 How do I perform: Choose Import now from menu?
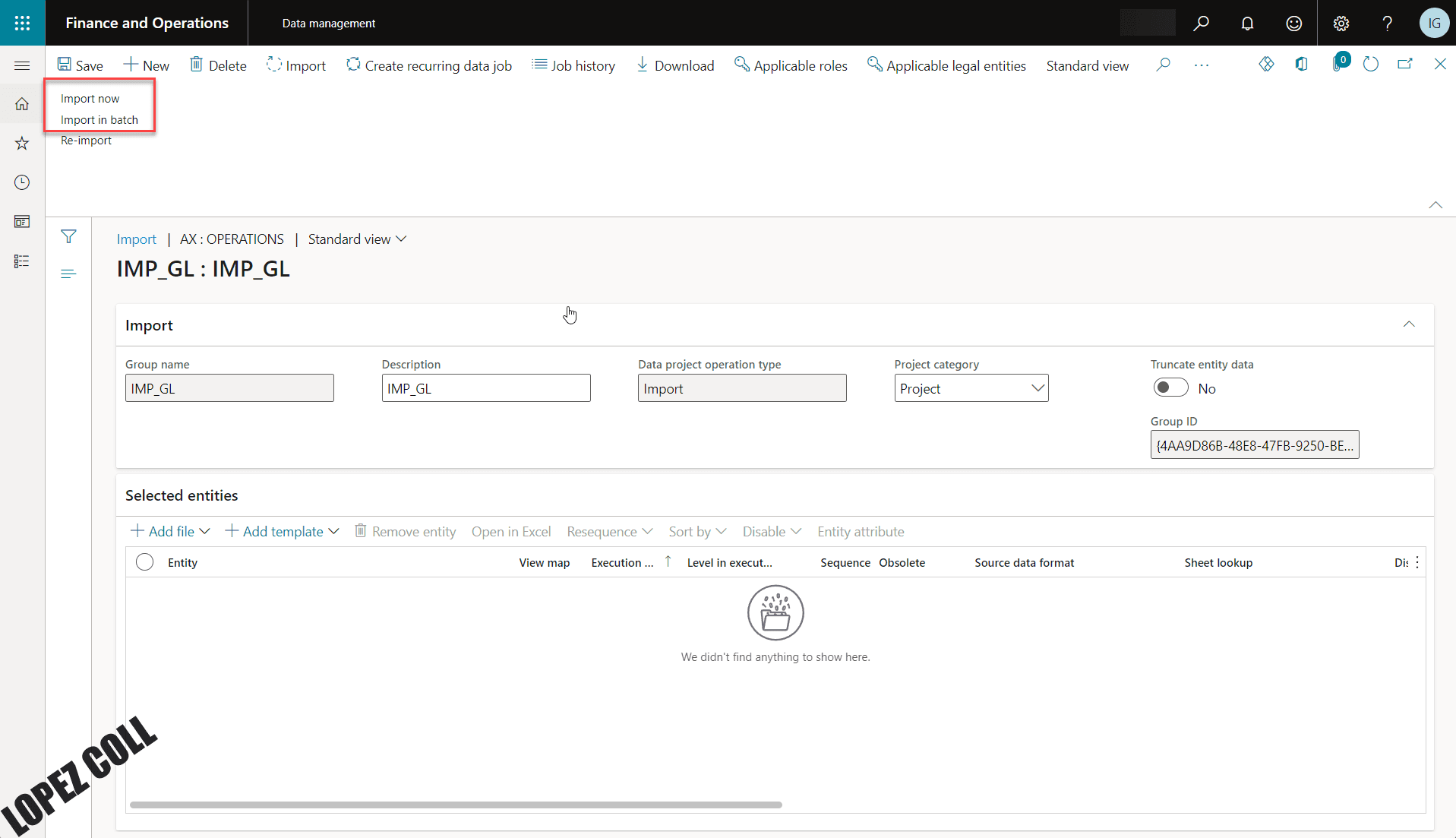click(x=90, y=99)
